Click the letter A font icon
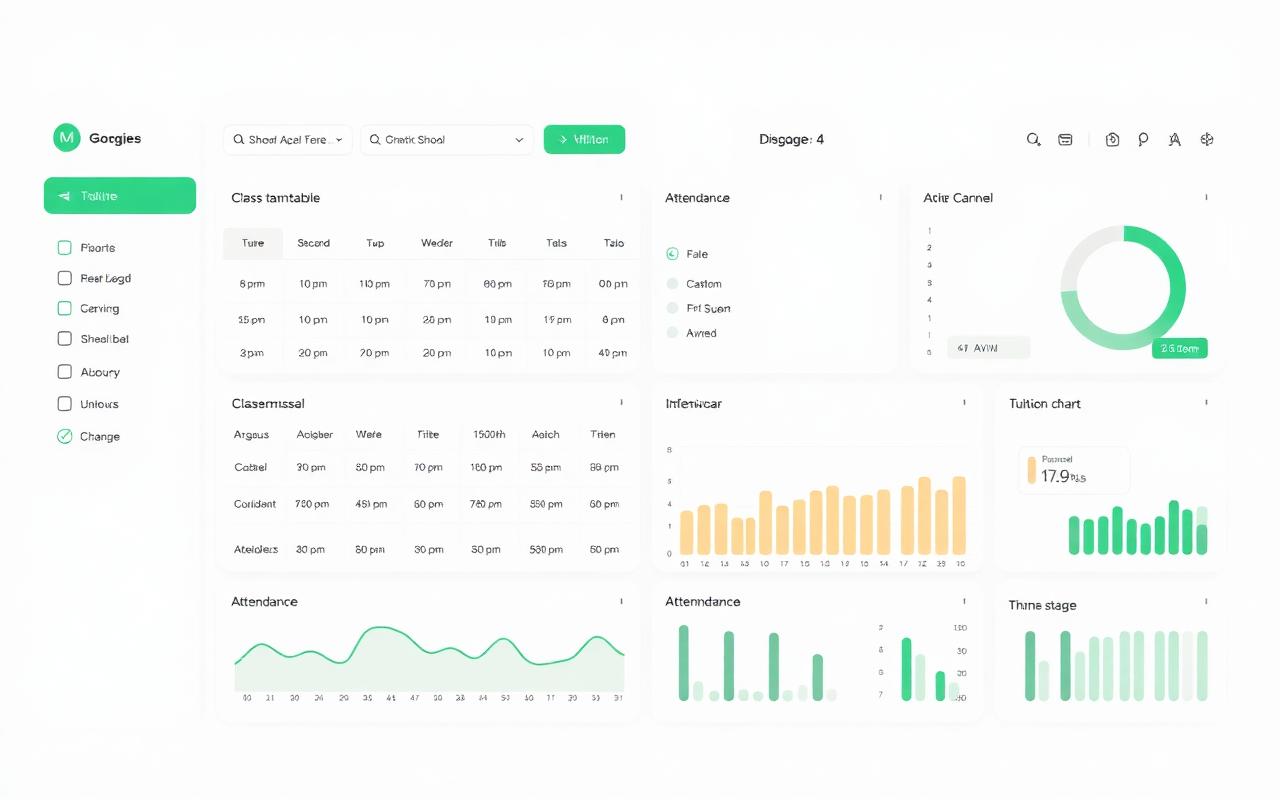This screenshot has height=800, width=1280. 1175,140
